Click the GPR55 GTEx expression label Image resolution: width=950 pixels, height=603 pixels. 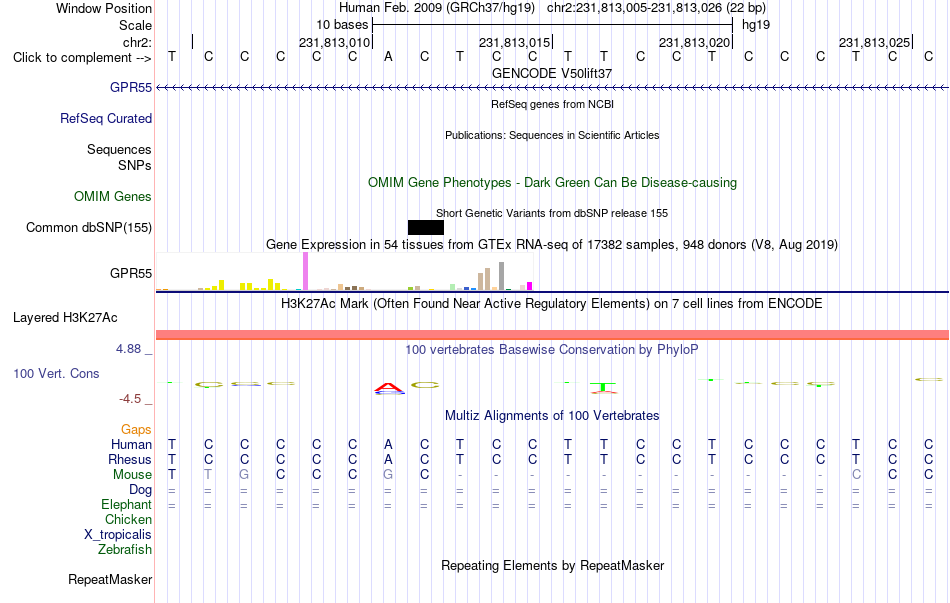tap(131, 273)
